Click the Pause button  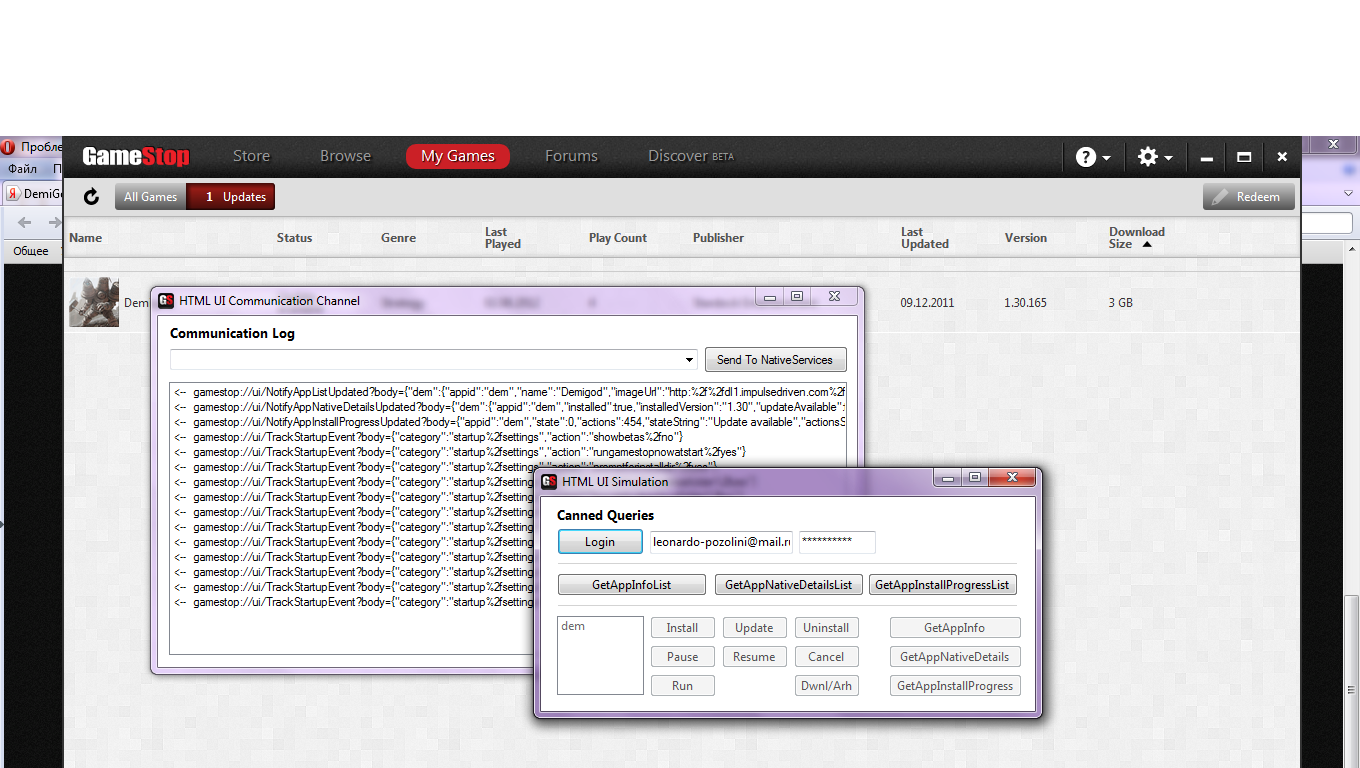pos(682,657)
